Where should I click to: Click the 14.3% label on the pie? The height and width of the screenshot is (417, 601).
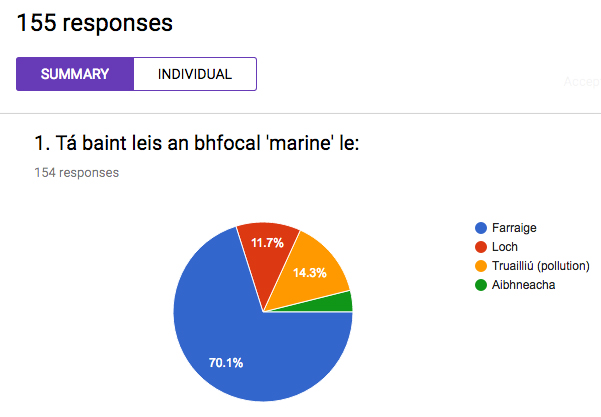pyautogui.click(x=310, y=273)
